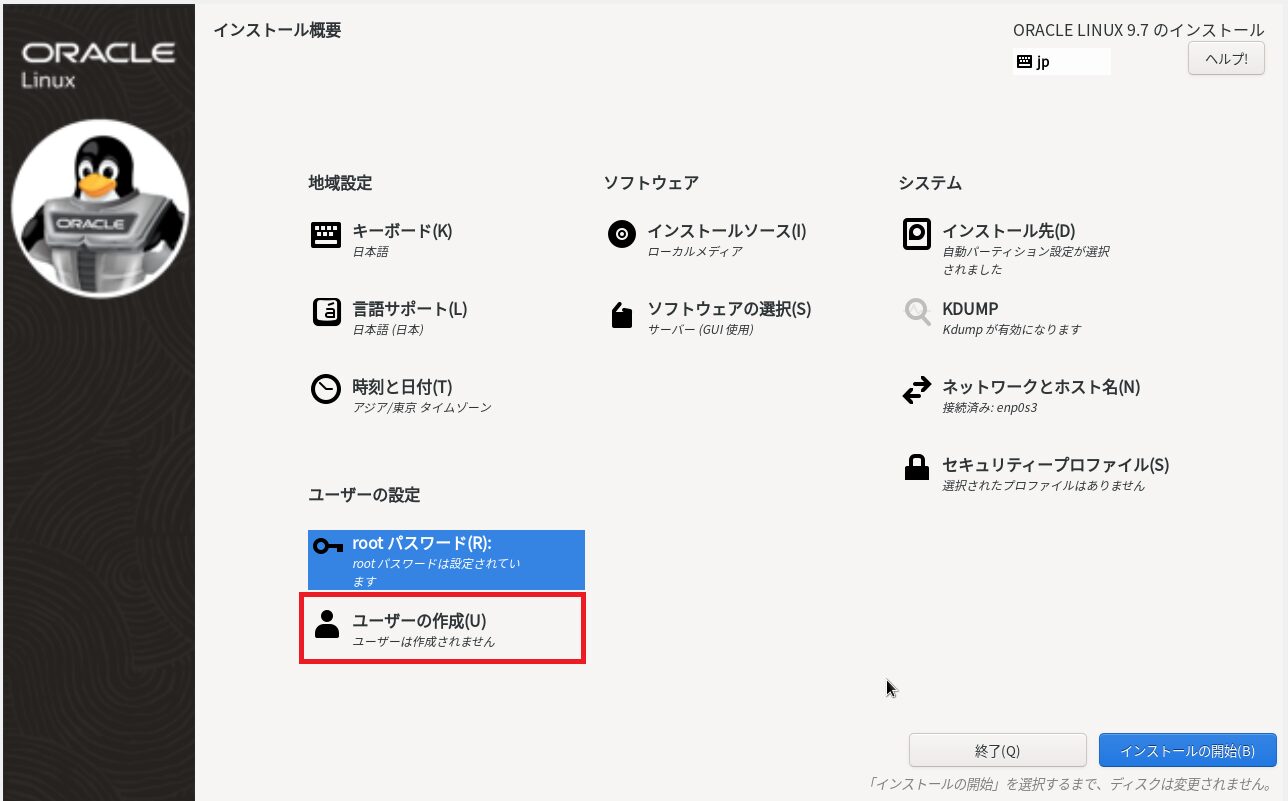Click the package icon for ソフトウェアの選択
1288x801 pixels.
click(621, 315)
